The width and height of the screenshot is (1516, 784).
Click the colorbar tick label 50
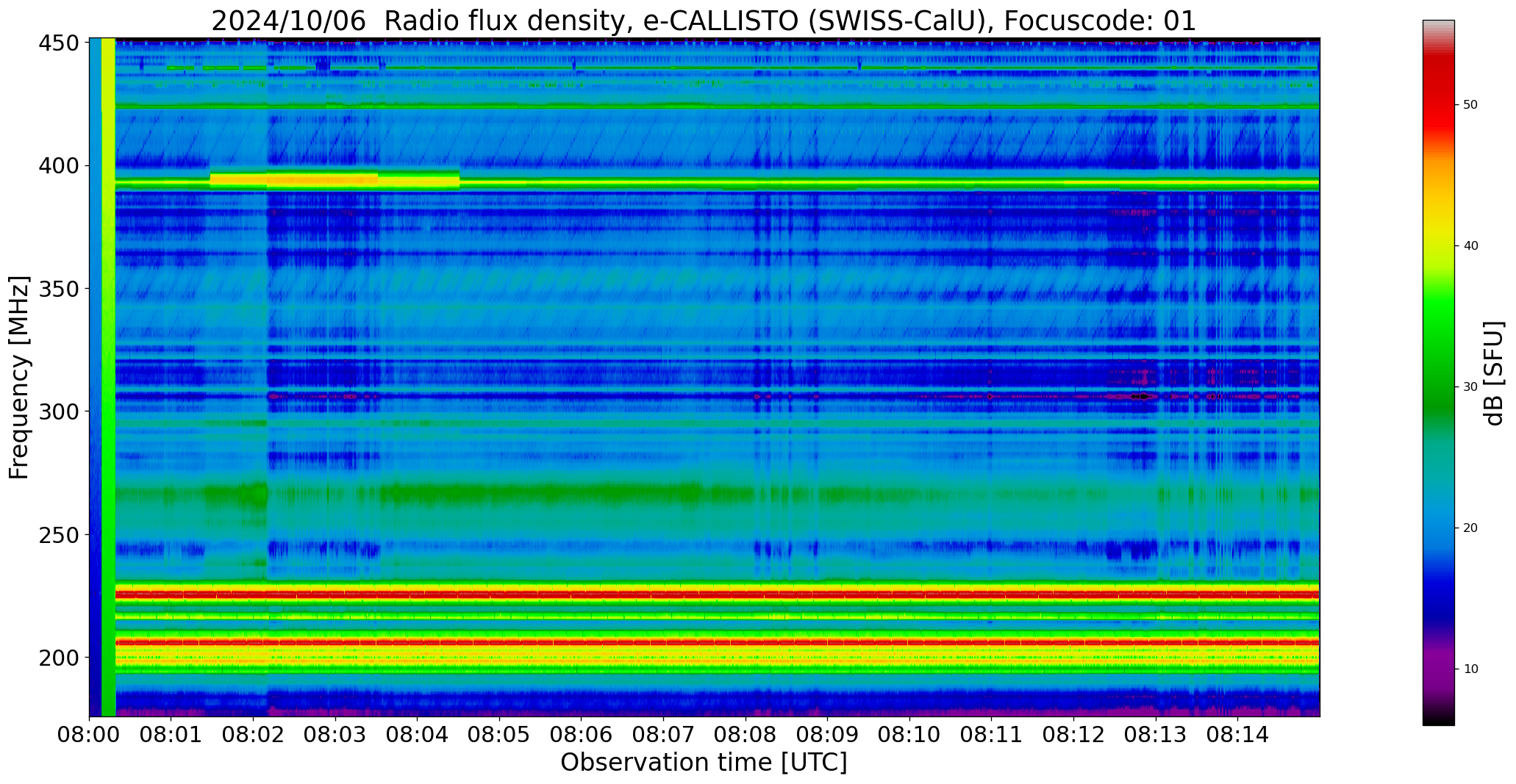point(1470,105)
